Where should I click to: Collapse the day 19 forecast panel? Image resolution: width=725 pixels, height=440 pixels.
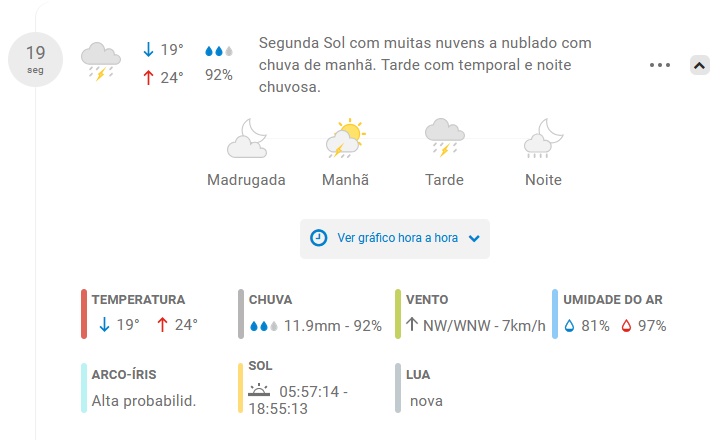pyautogui.click(x=700, y=65)
